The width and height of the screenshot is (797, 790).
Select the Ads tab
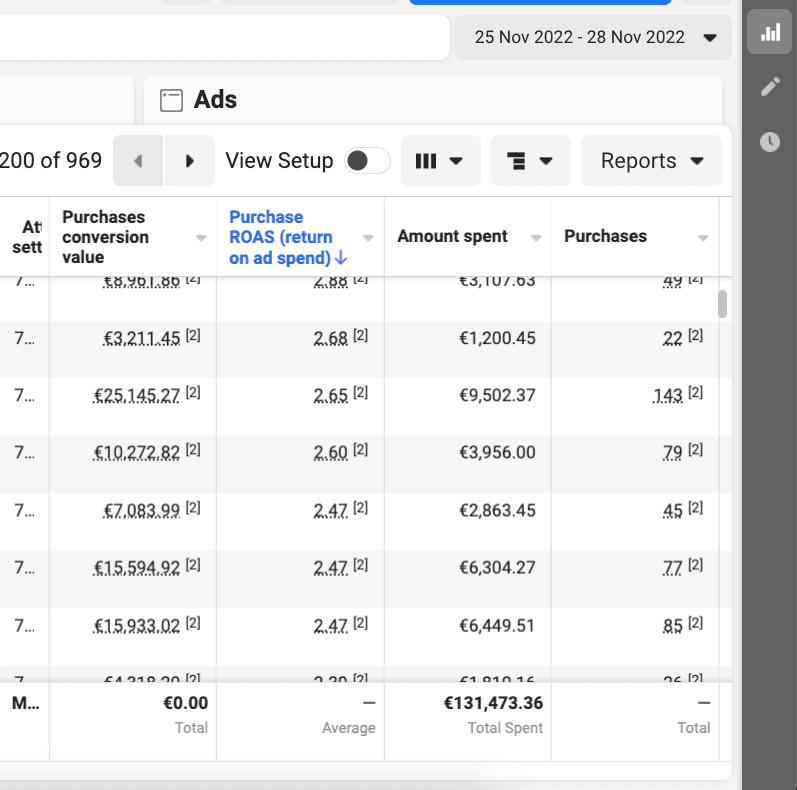pos(215,100)
